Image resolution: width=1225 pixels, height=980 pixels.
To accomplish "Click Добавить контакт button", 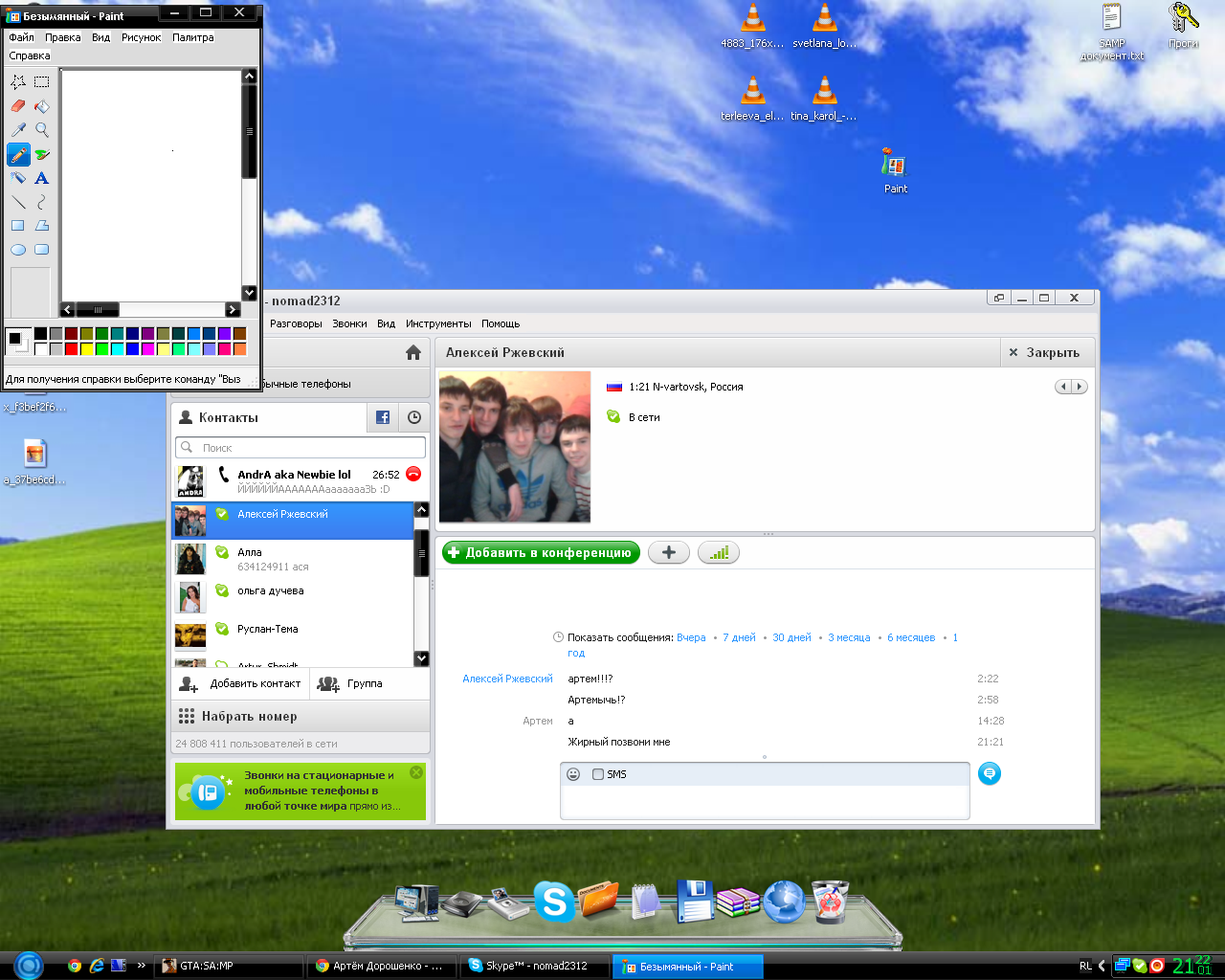I will point(240,683).
